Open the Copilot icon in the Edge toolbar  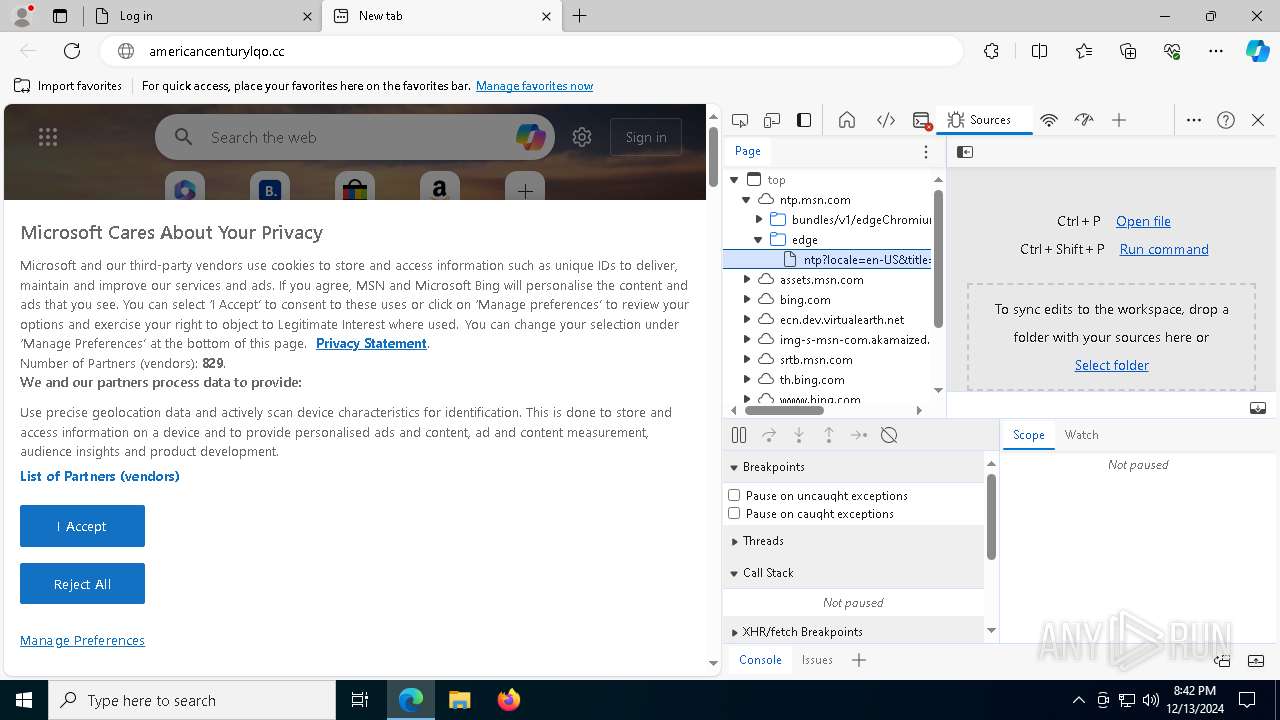1257,51
